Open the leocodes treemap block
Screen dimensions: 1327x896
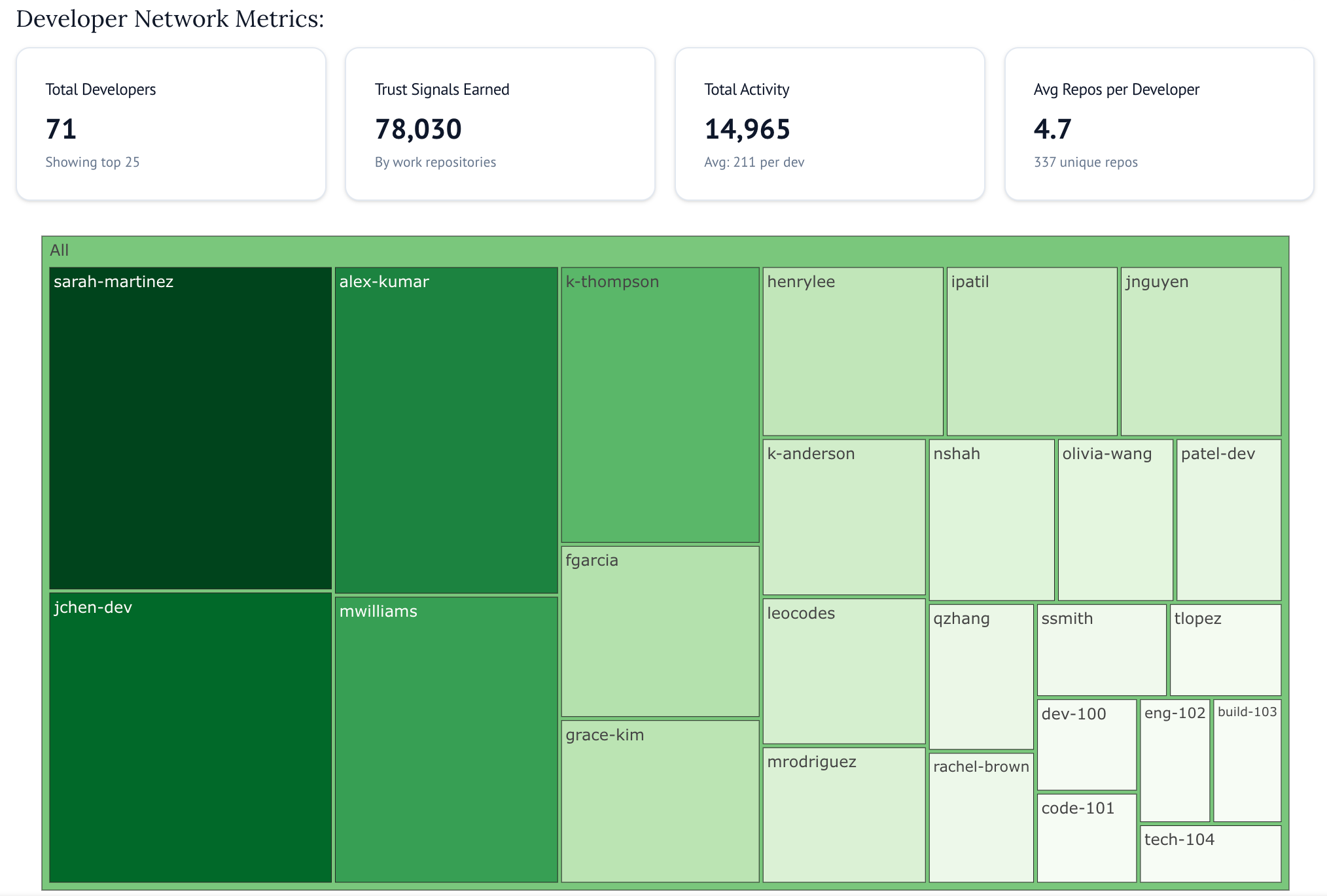843,671
